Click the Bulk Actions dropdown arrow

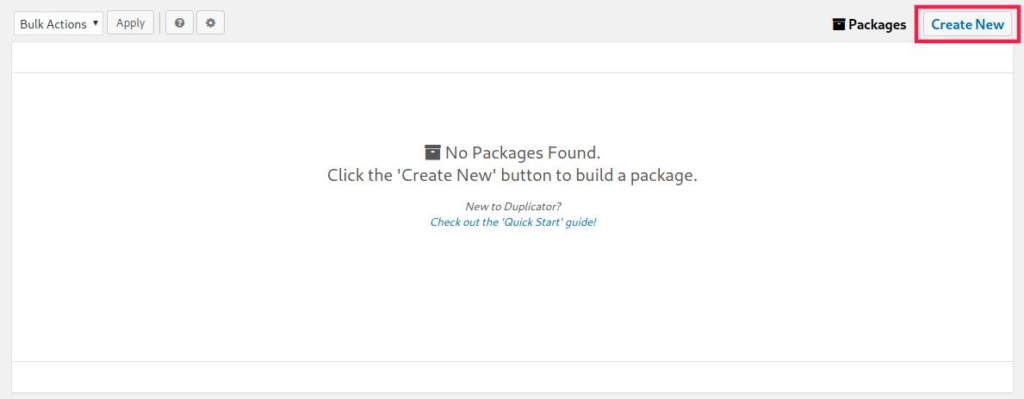click(95, 24)
